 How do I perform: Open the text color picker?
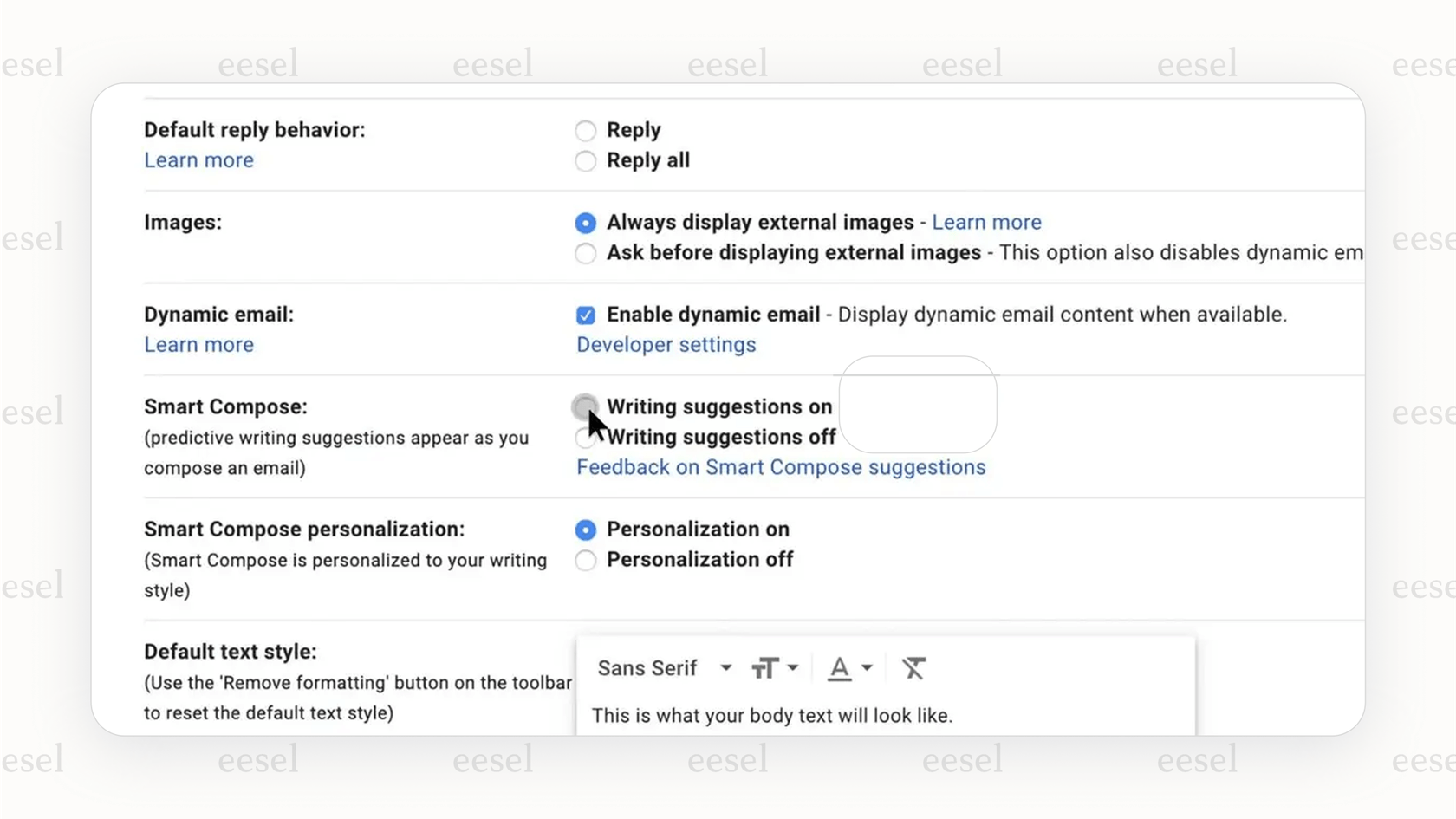point(839,668)
